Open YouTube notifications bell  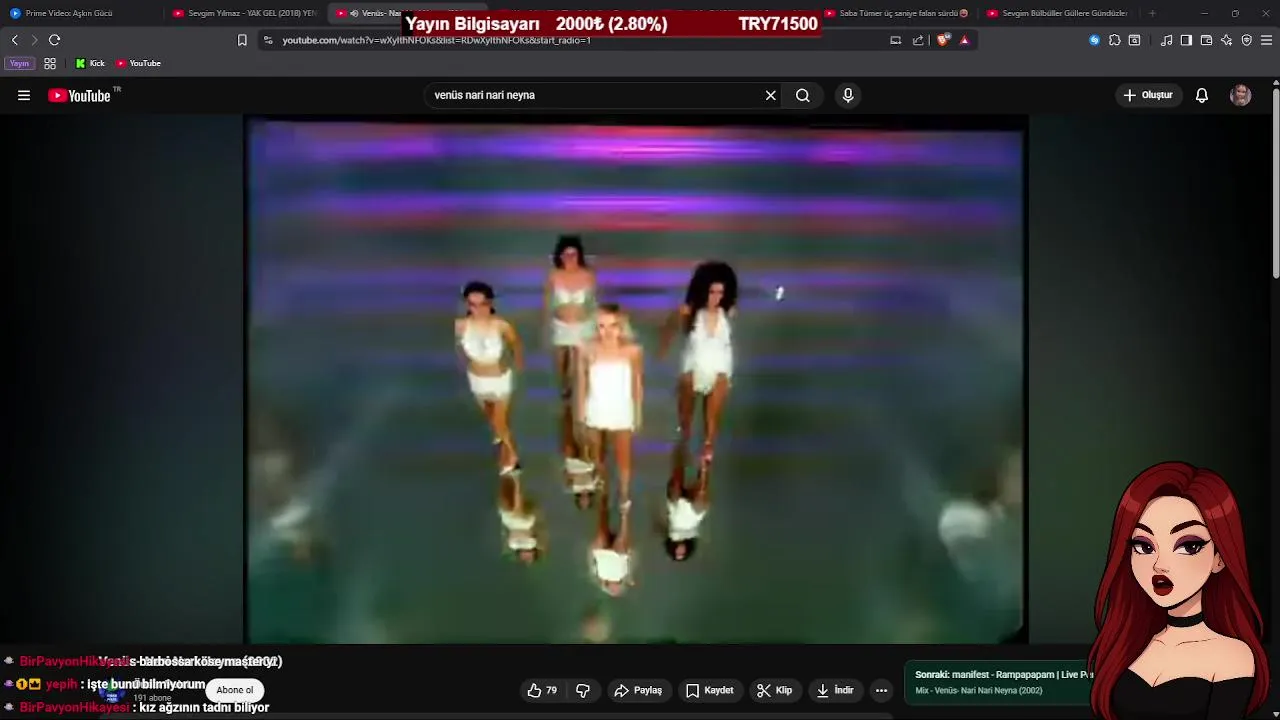coord(1202,95)
